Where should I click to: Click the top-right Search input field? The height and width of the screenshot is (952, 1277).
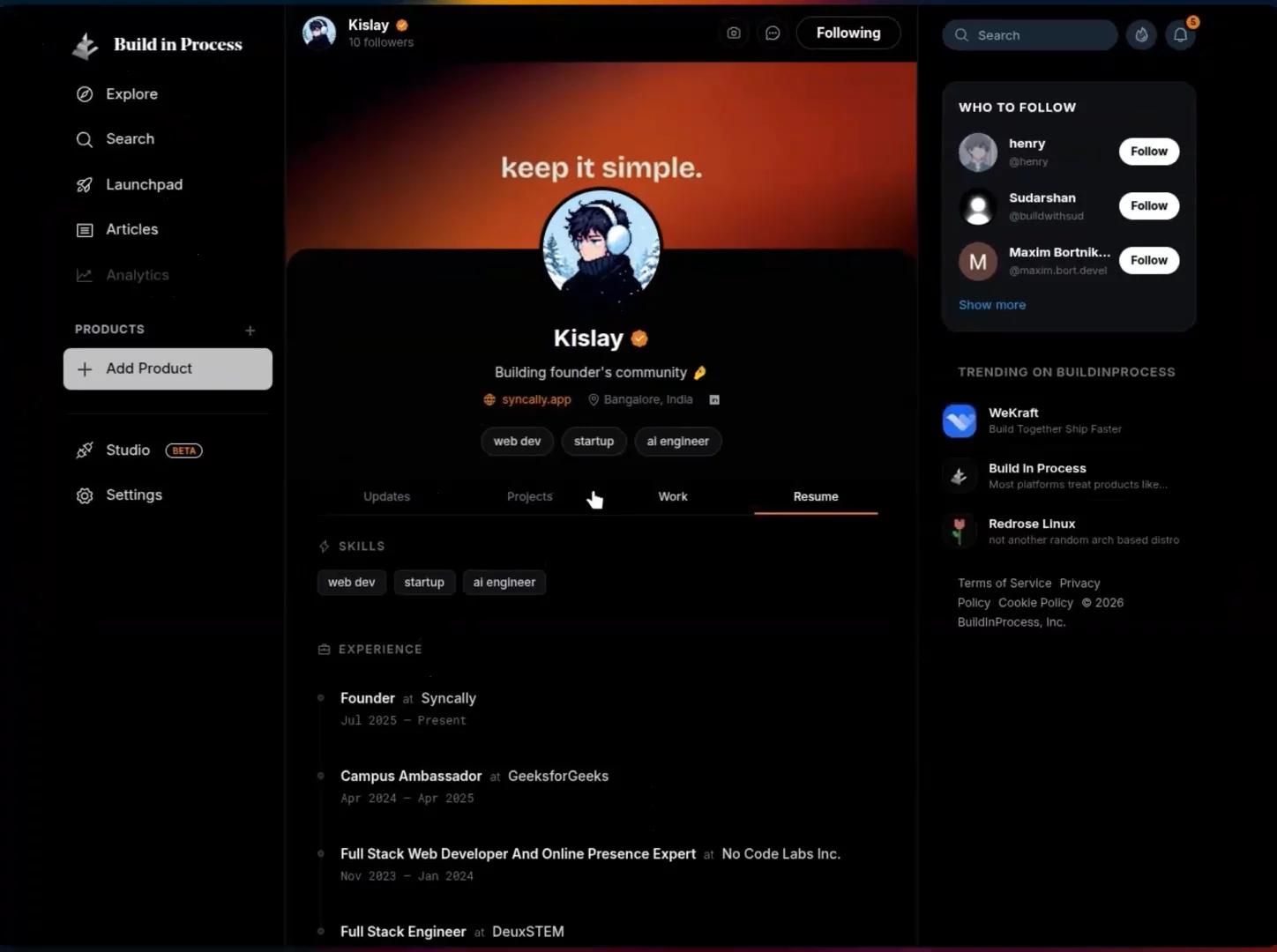pyautogui.click(x=1030, y=35)
